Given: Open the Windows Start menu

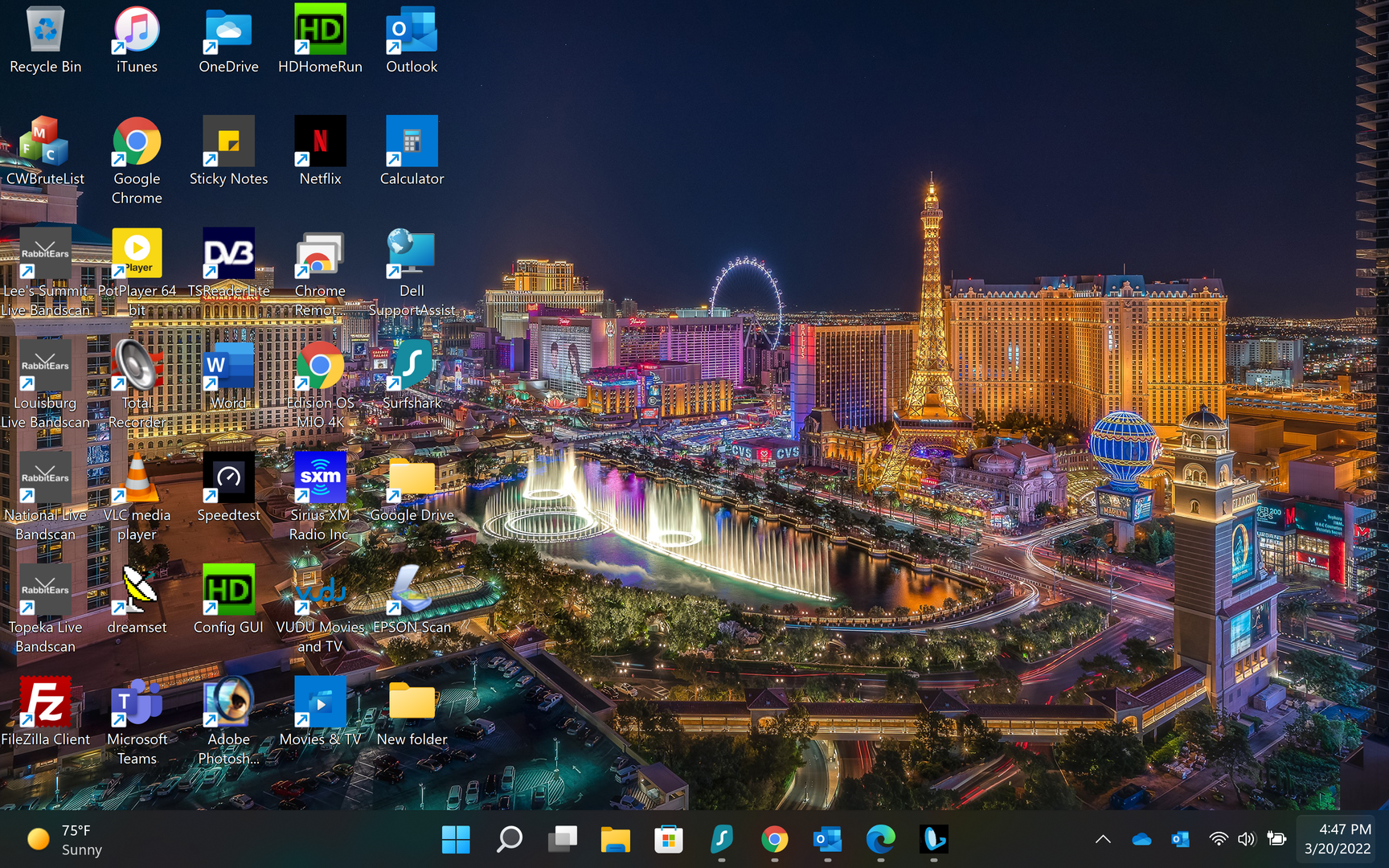Looking at the screenshot, I should click(x=456, y=840).
